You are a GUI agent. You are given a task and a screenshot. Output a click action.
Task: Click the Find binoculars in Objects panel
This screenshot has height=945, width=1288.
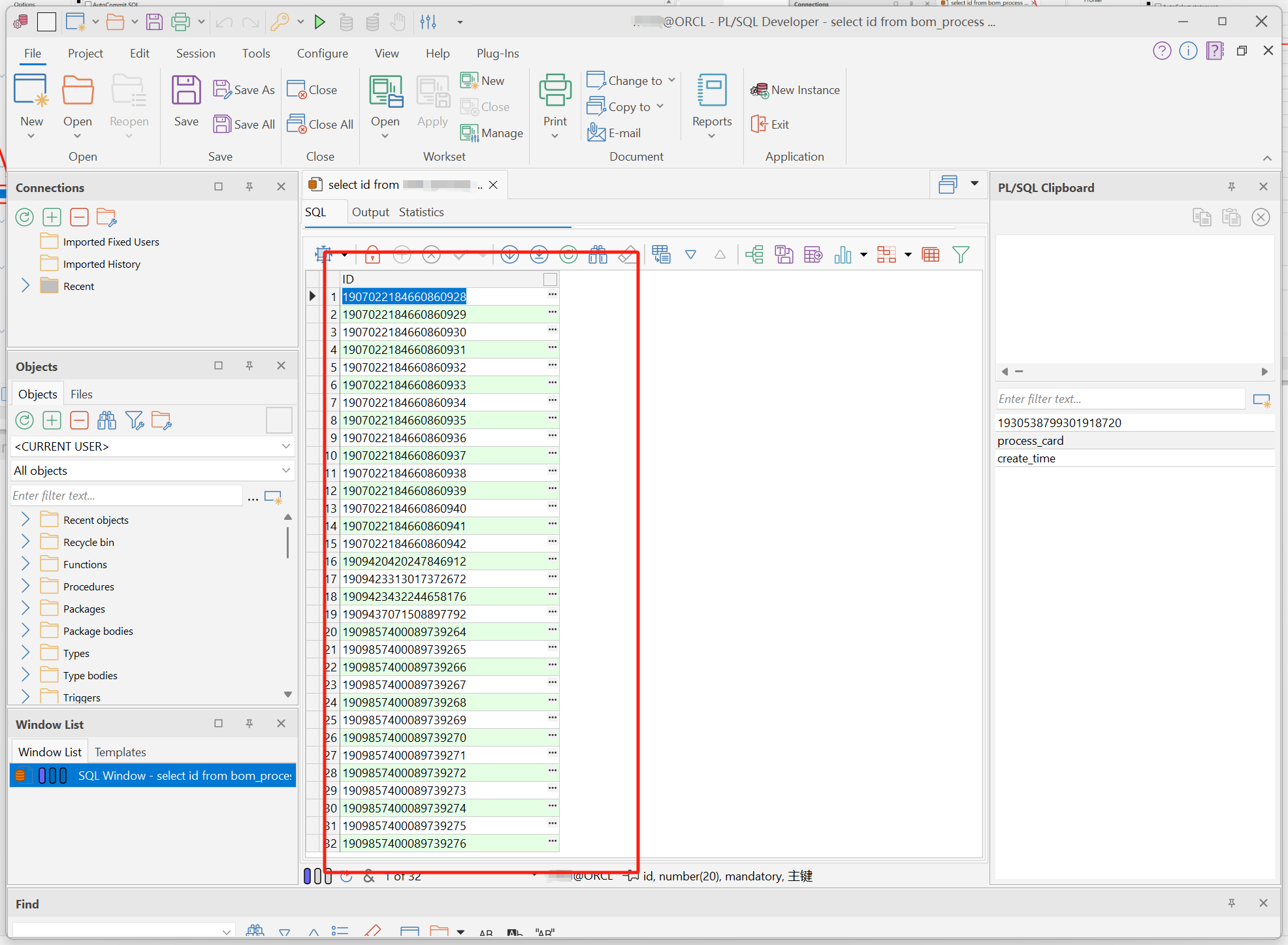[106, 421]
